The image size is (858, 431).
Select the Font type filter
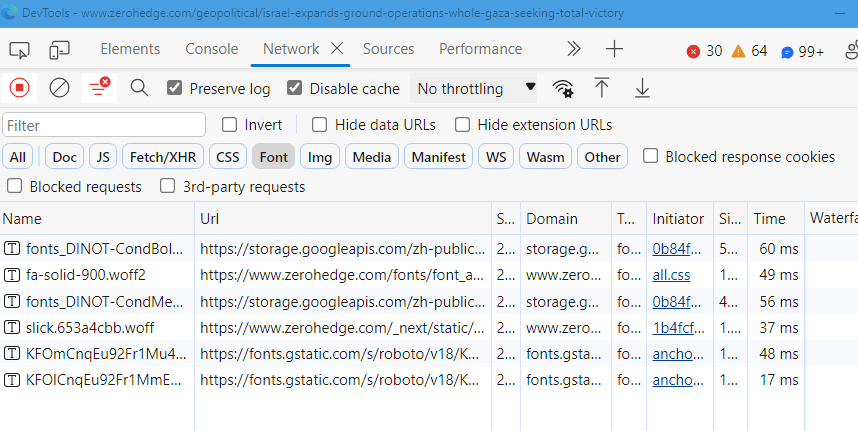[274, 157]
